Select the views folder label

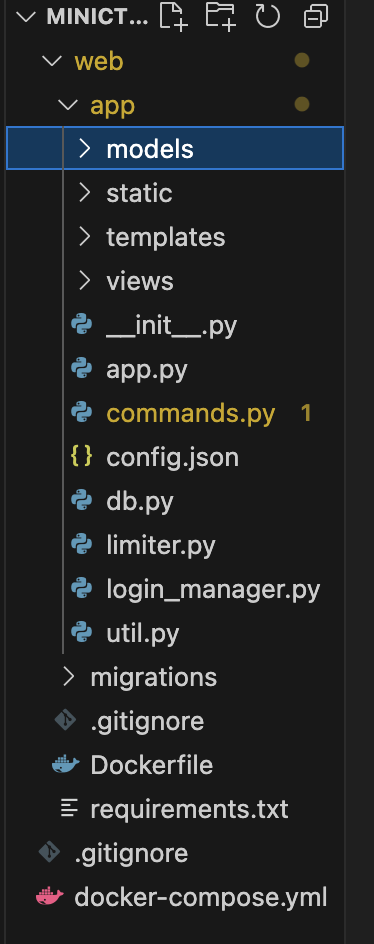pos(140,281)
